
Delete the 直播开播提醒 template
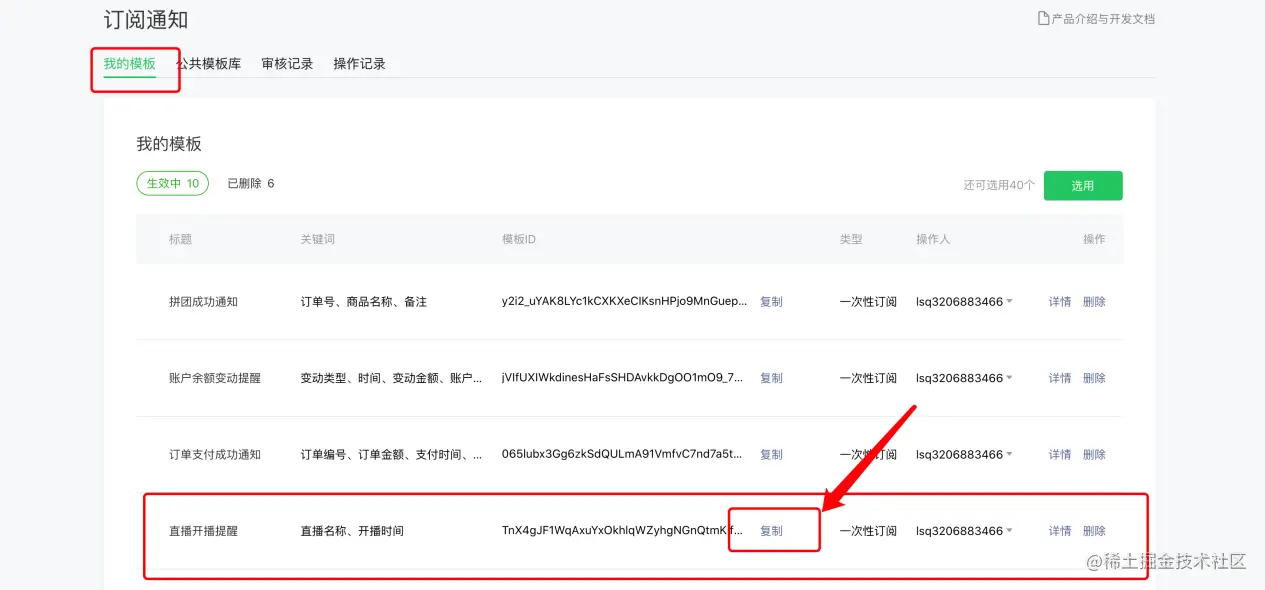point(1094,531)
